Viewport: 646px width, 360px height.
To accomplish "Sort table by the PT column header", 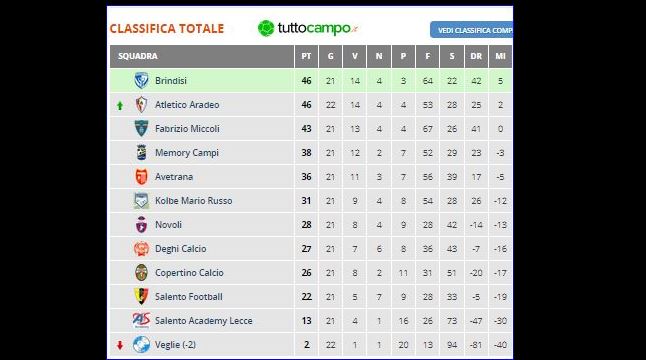I will pos(306,56).
